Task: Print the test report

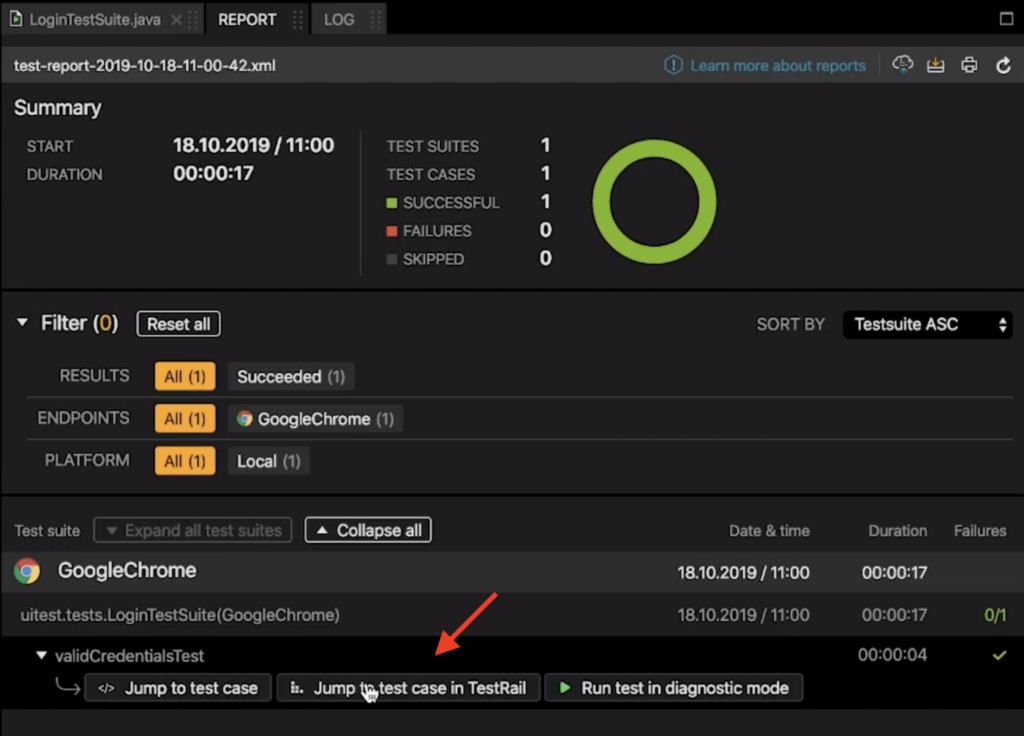Action: click(969, 65)
